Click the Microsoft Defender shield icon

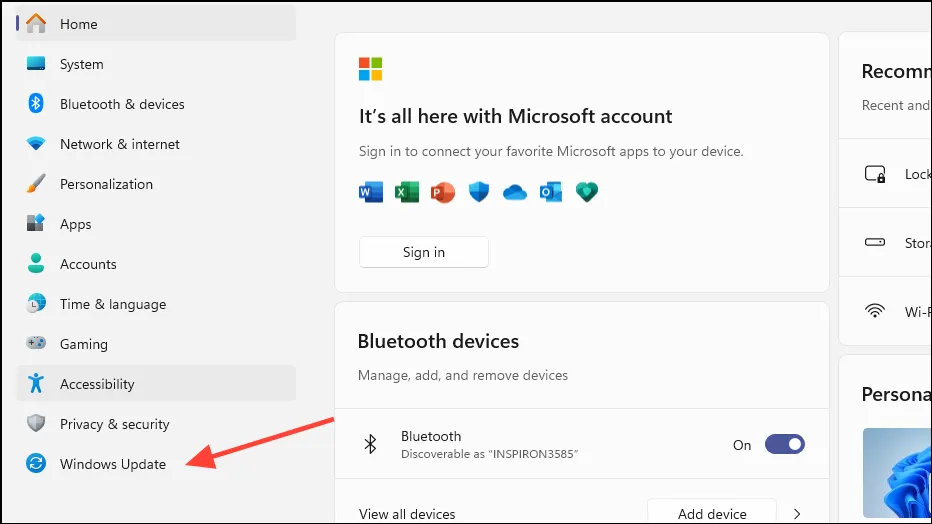coord(478,192)
